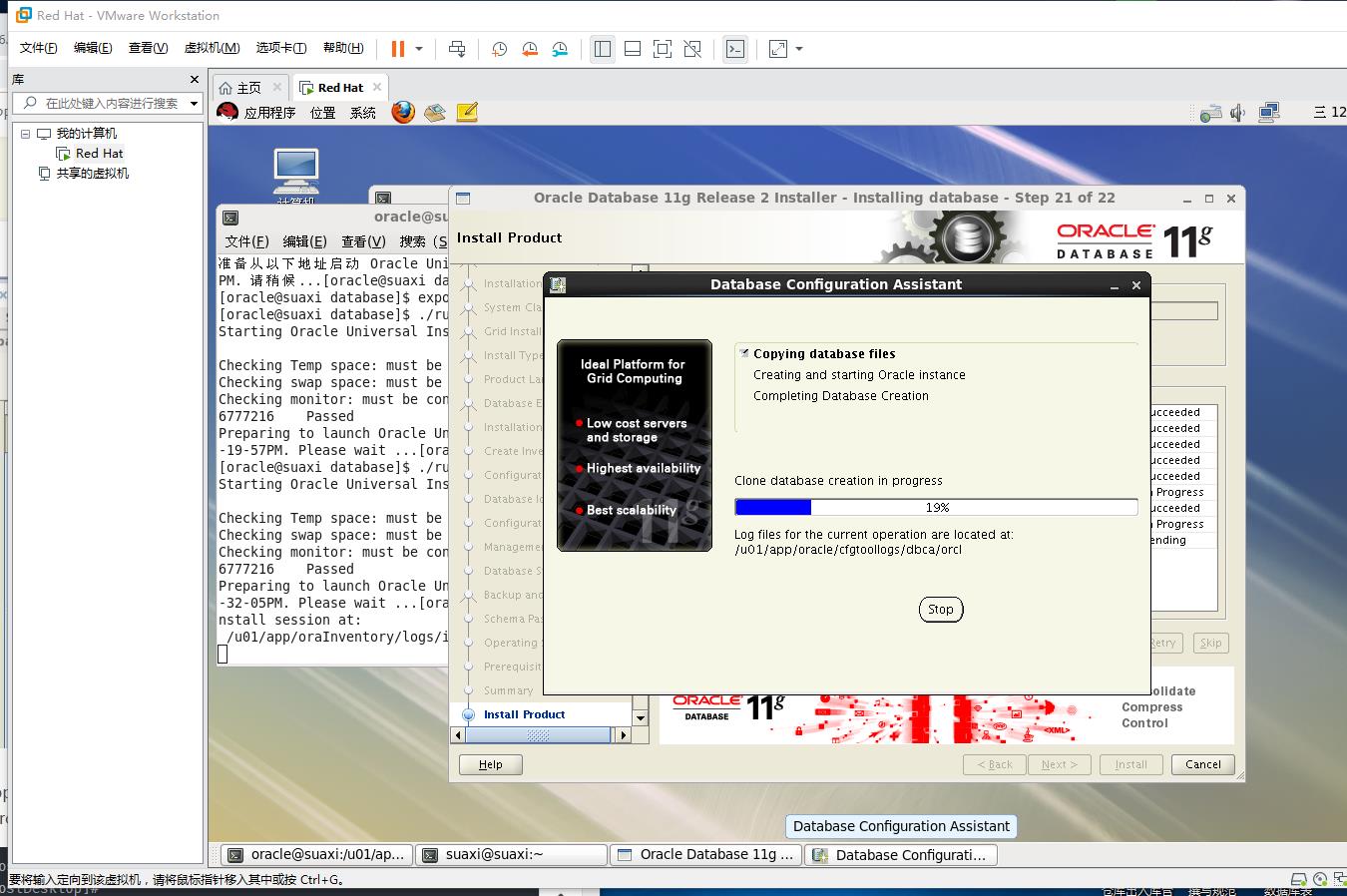Close the library panel with the X
Viewport: 1347px width, 896px height.
coord(195,79)
